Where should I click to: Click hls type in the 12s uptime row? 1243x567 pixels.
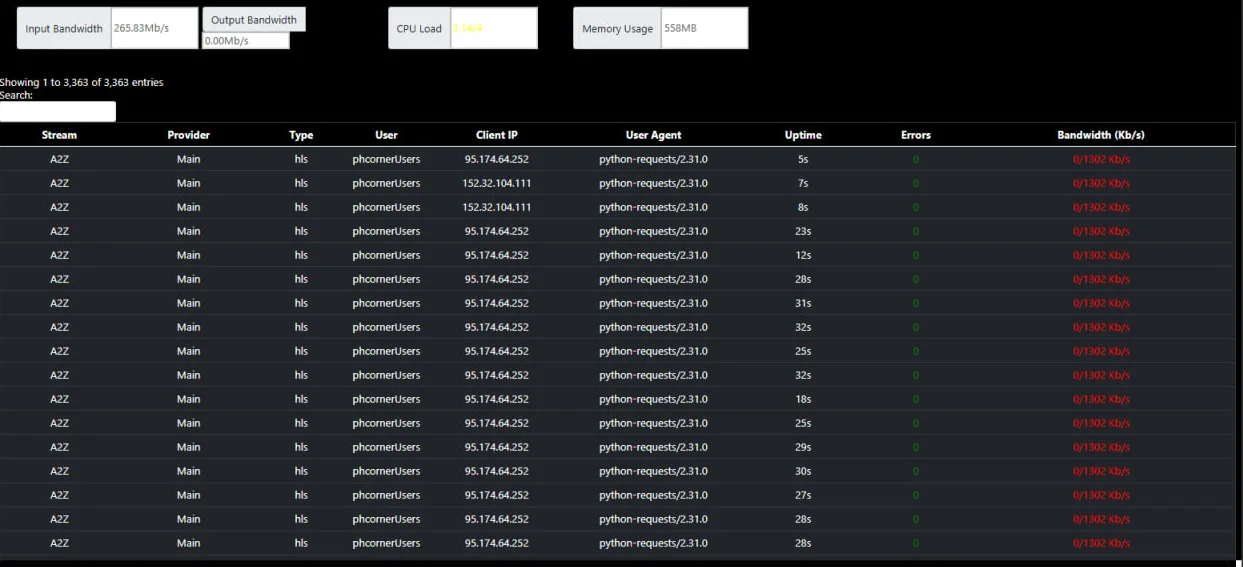[301, 255]
